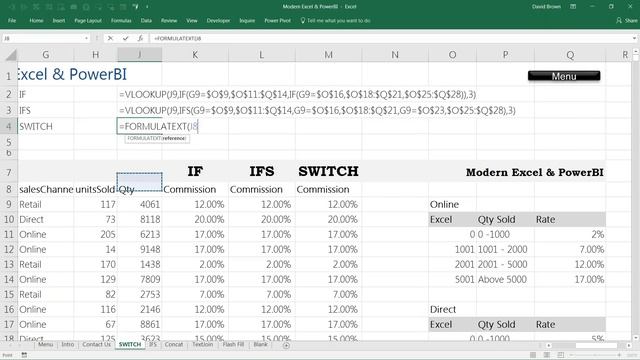Image resolution: width=640 pixels, height=360 pixels.
Task: Click the vertical scrollbar up arrow
Action: [636, 51]
